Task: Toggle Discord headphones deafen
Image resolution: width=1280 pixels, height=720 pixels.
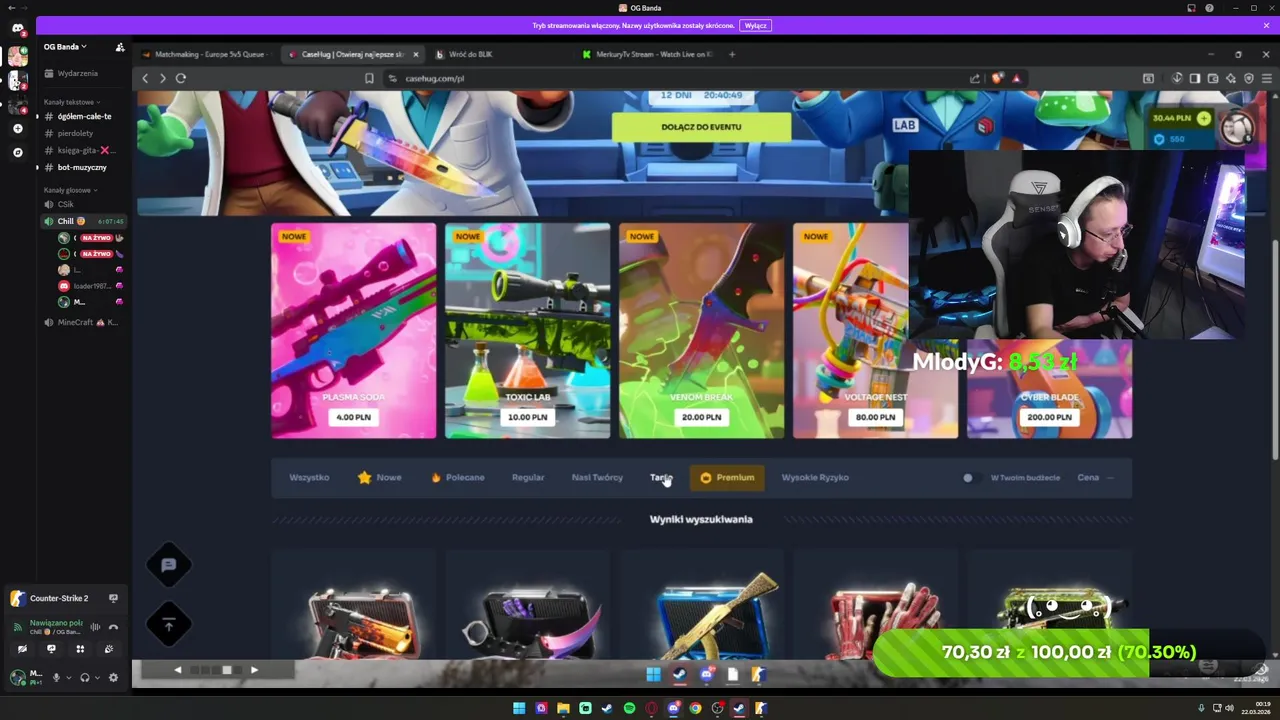Action: click(84, 677)
